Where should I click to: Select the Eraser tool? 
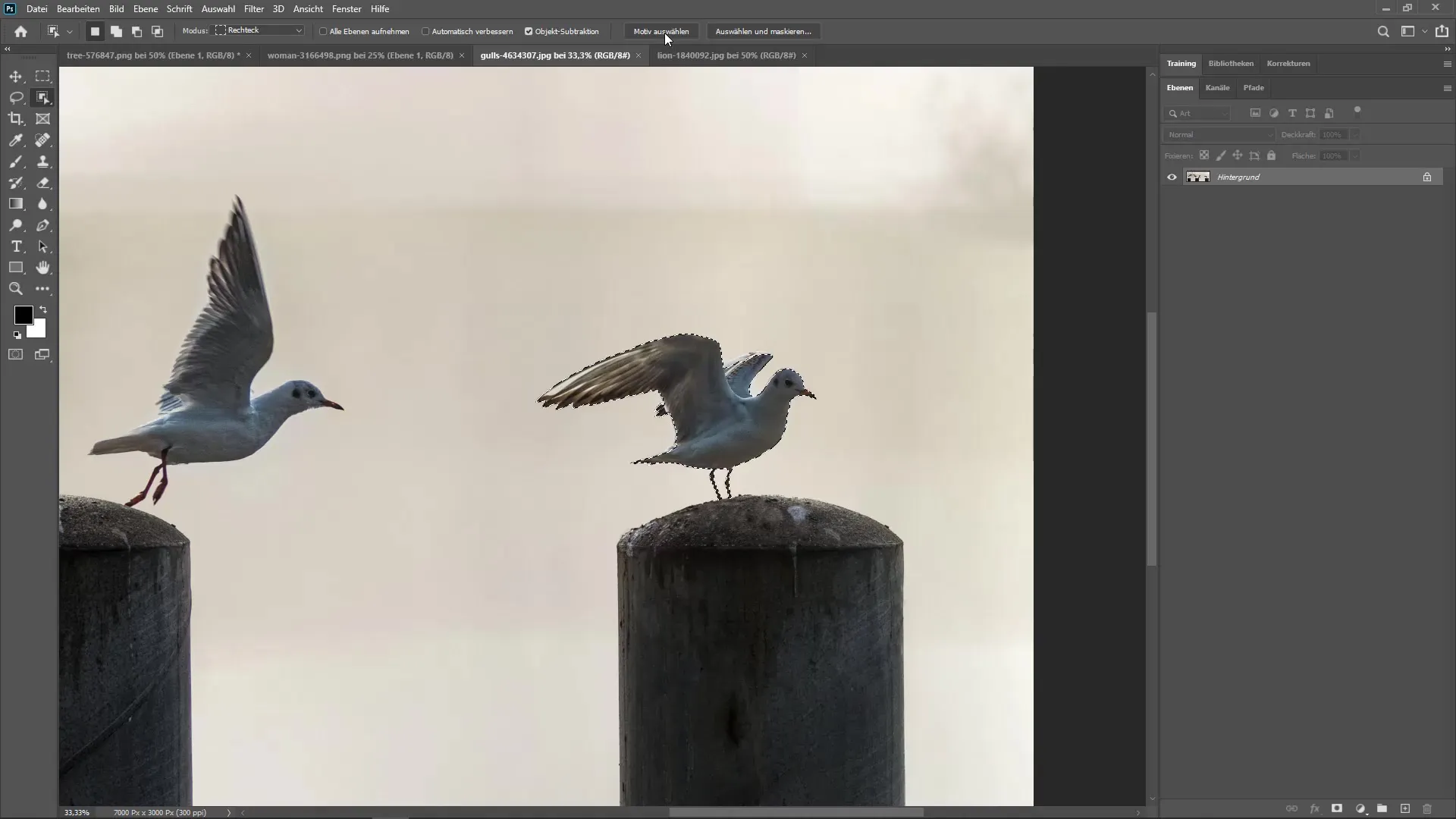(x=43, y=183)
